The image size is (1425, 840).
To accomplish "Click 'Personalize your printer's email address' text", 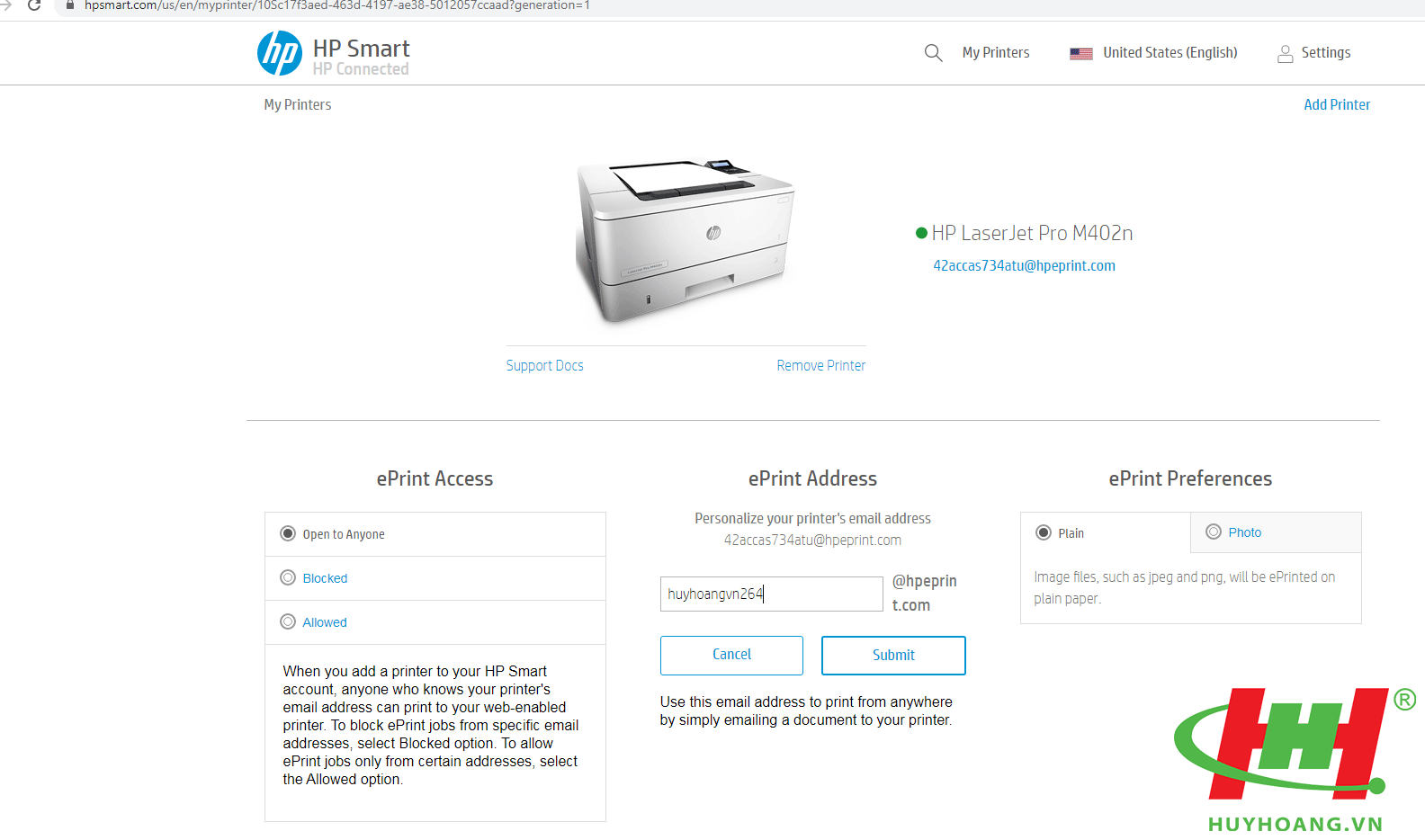I will [x=812, y=518].
